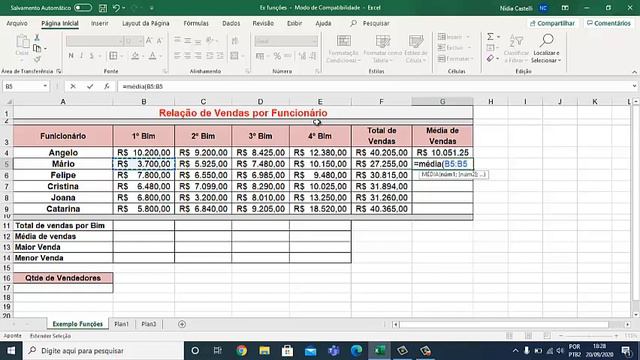640x360 pixels.
Task: Select column H header
Action: [491, 101]
